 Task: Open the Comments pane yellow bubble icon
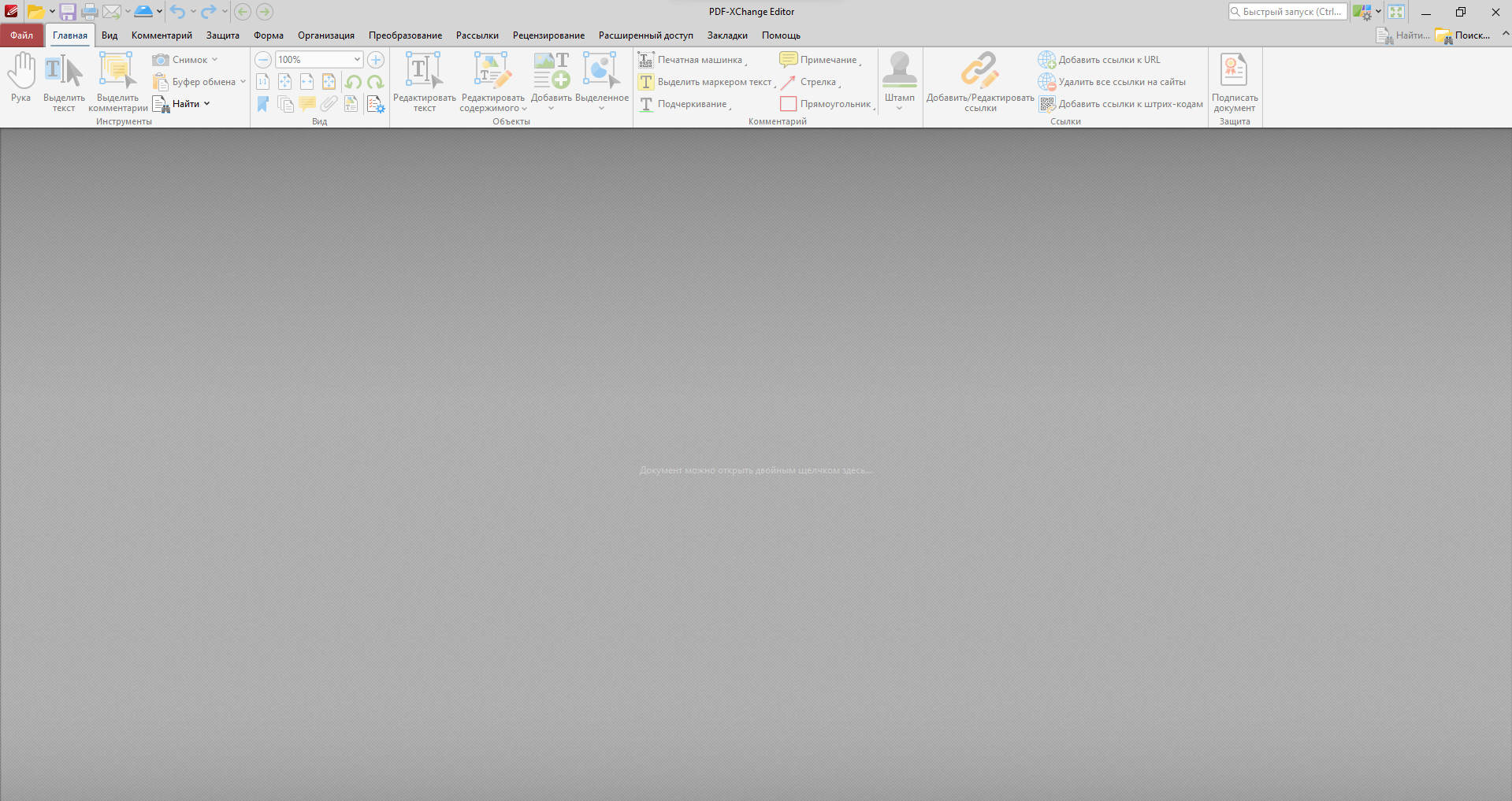point(307,104)
